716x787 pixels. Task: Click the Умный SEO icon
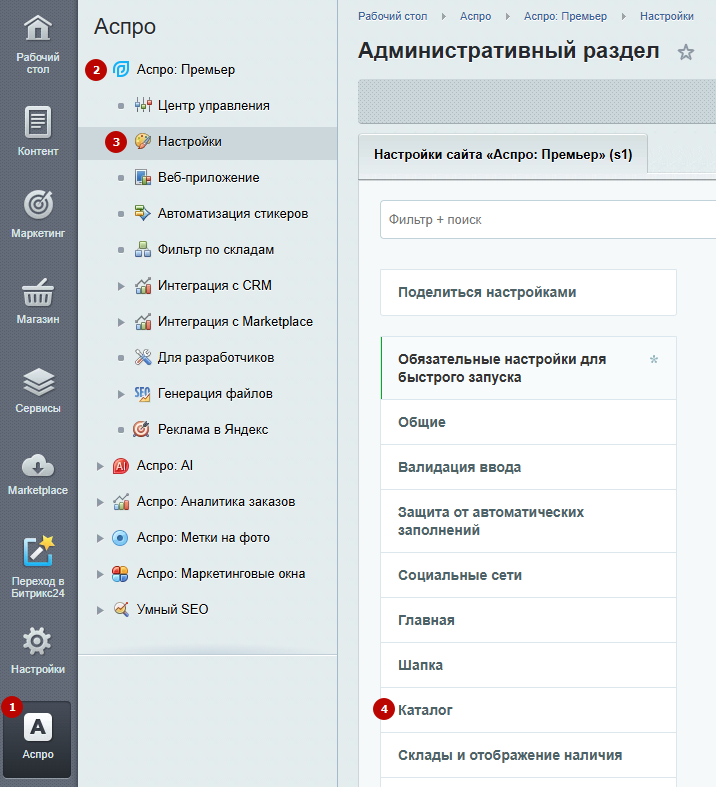tap(120, 609)
